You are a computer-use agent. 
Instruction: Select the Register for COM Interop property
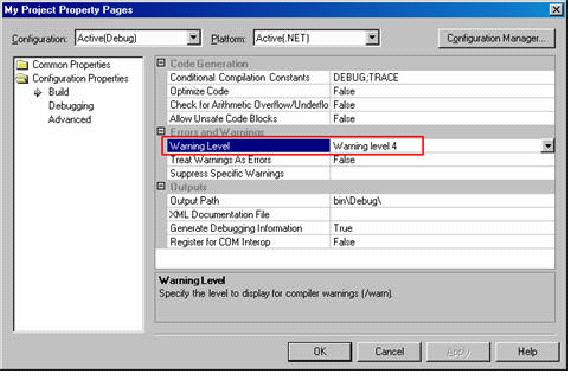click(248, 242)
